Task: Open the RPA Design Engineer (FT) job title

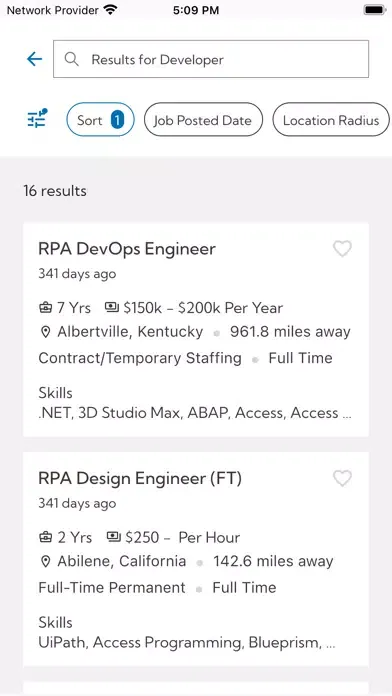Action: (x=140, y=478)
